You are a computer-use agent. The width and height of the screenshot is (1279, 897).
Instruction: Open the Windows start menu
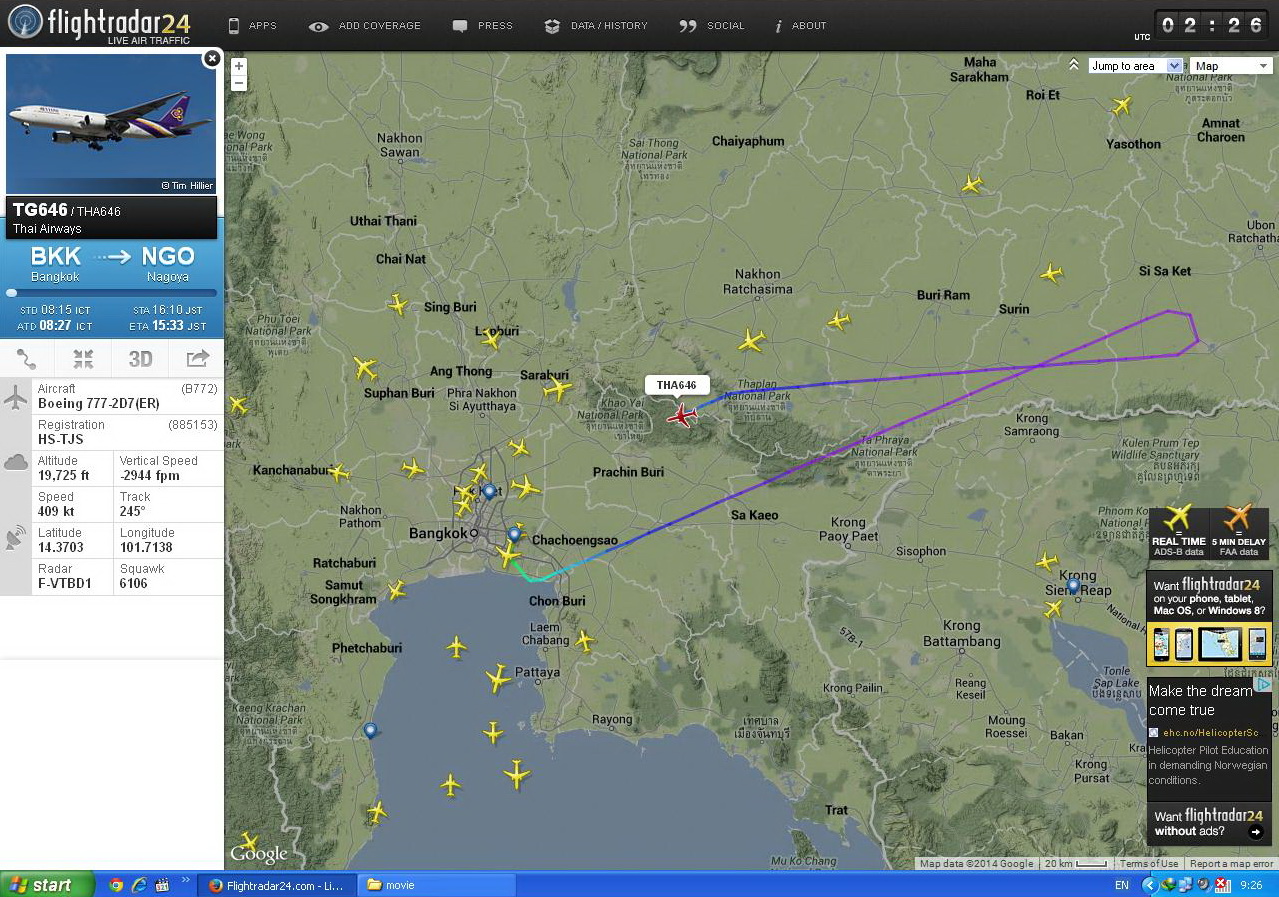[47, 885]
